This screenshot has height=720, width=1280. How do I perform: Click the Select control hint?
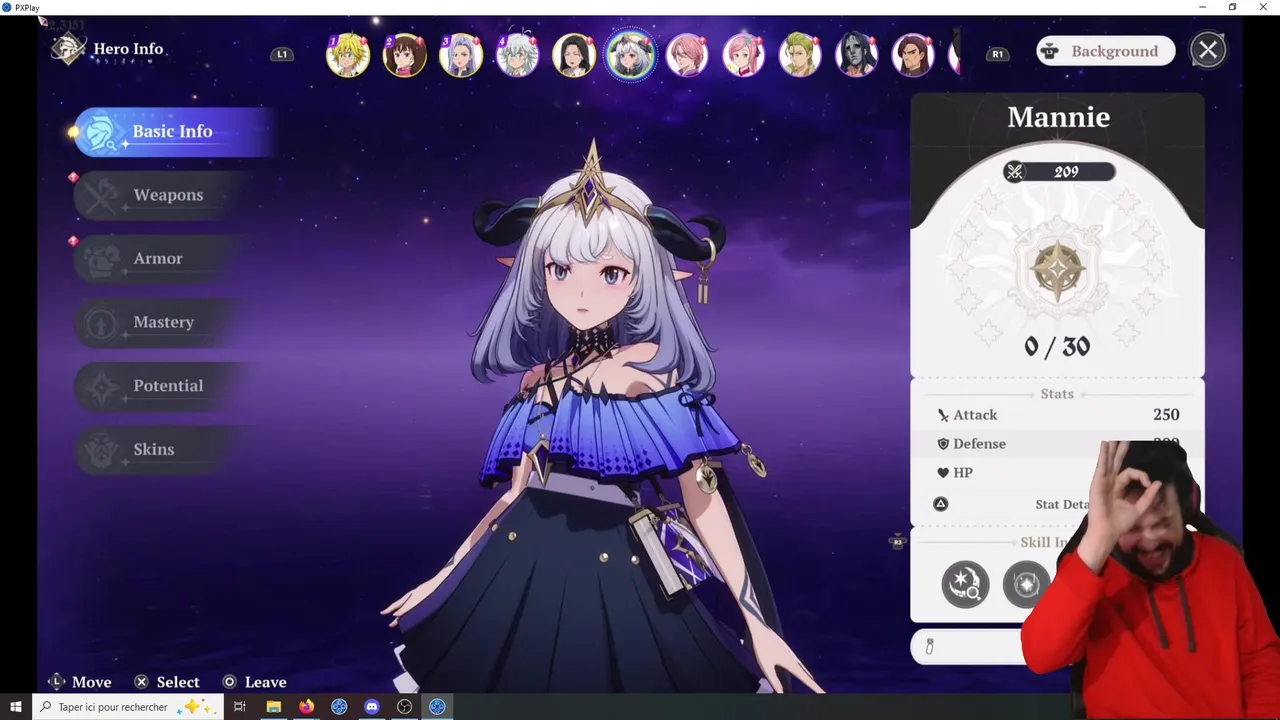[167, 682]
